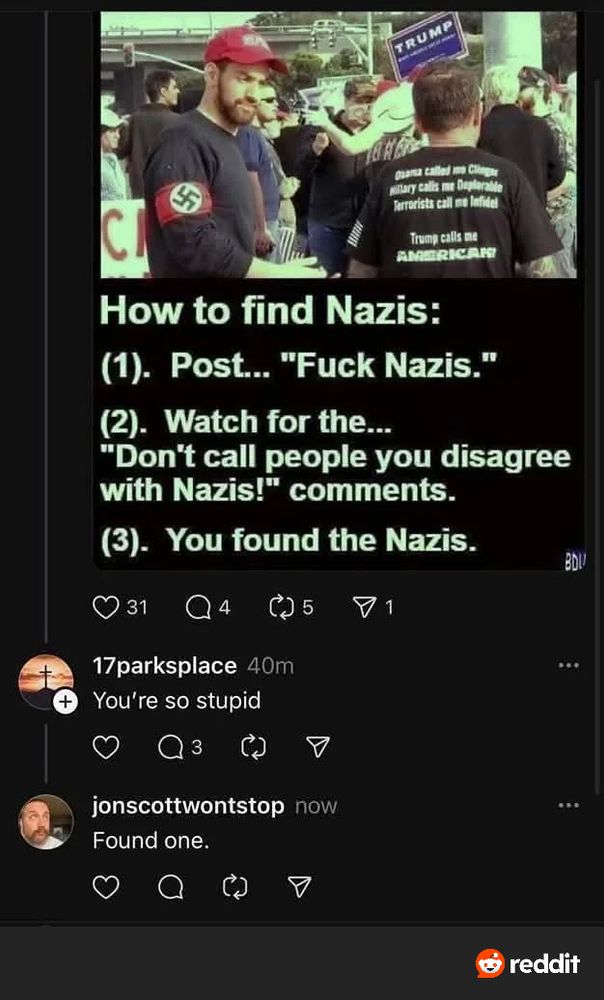Viewport: 604px width, 1000px height.
Task: Open comment thread on jonscottwontstop's reply
Action: pos(170,887)
